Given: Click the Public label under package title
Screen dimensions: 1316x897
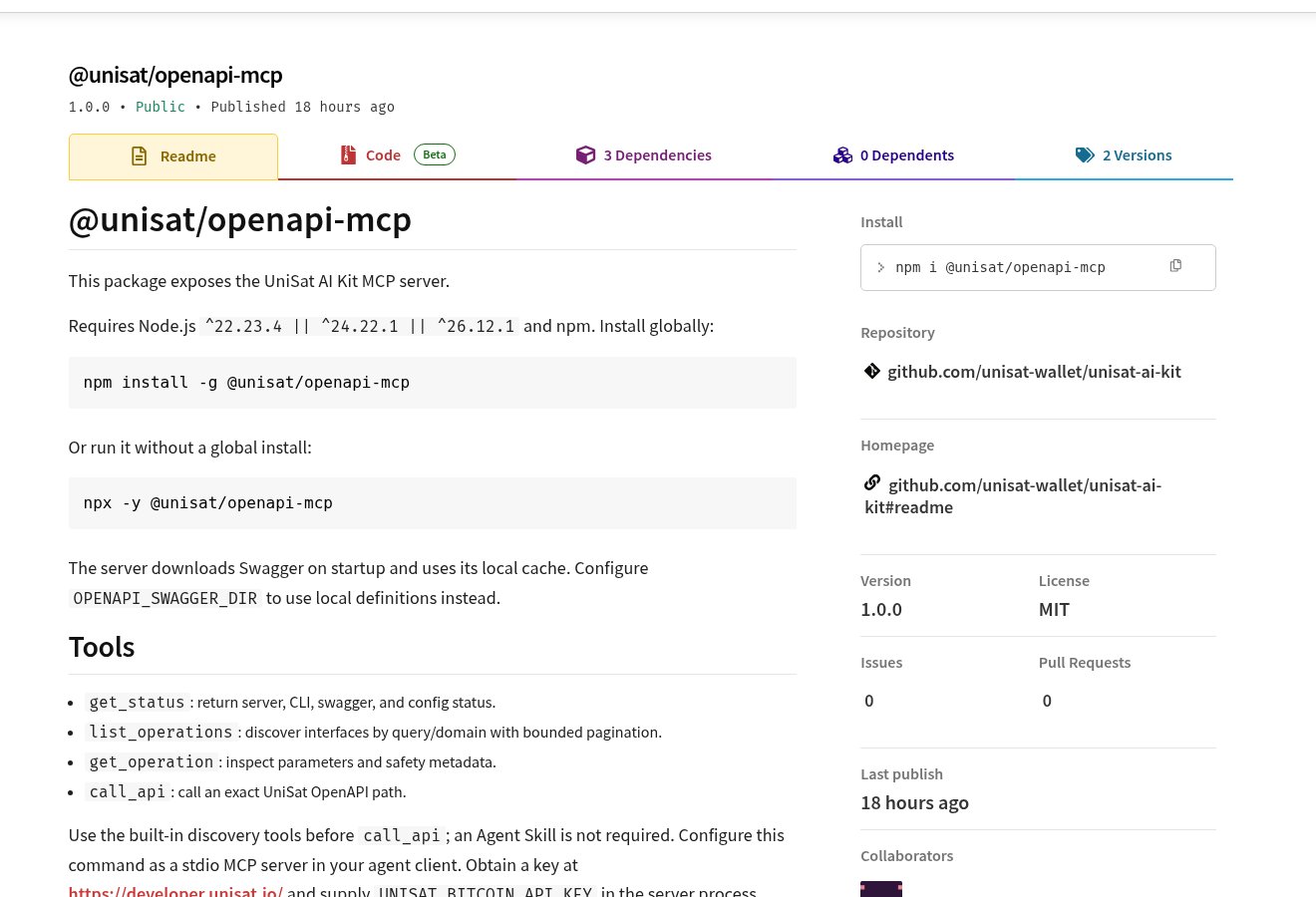Looking at the screenshot, I should point(161,107).
